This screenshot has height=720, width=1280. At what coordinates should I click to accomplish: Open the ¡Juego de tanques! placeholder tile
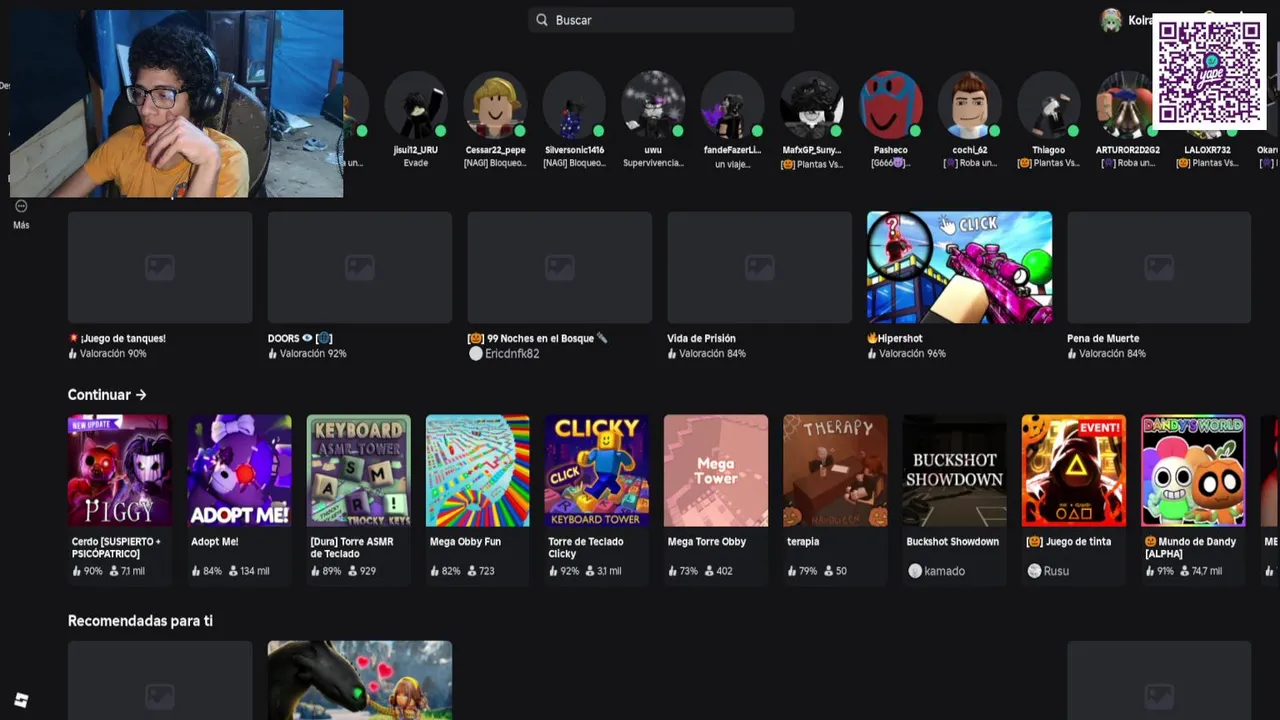(160, 267)
